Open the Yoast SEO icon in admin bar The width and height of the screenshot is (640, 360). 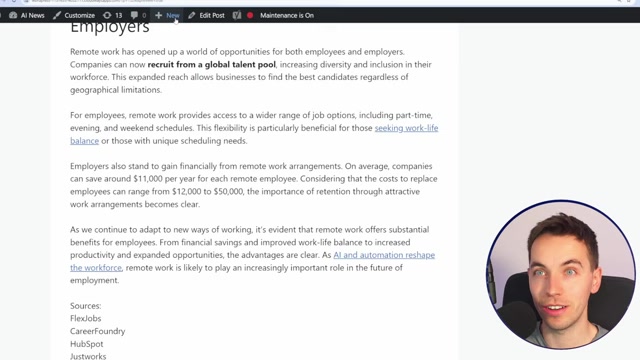[237, 16]
